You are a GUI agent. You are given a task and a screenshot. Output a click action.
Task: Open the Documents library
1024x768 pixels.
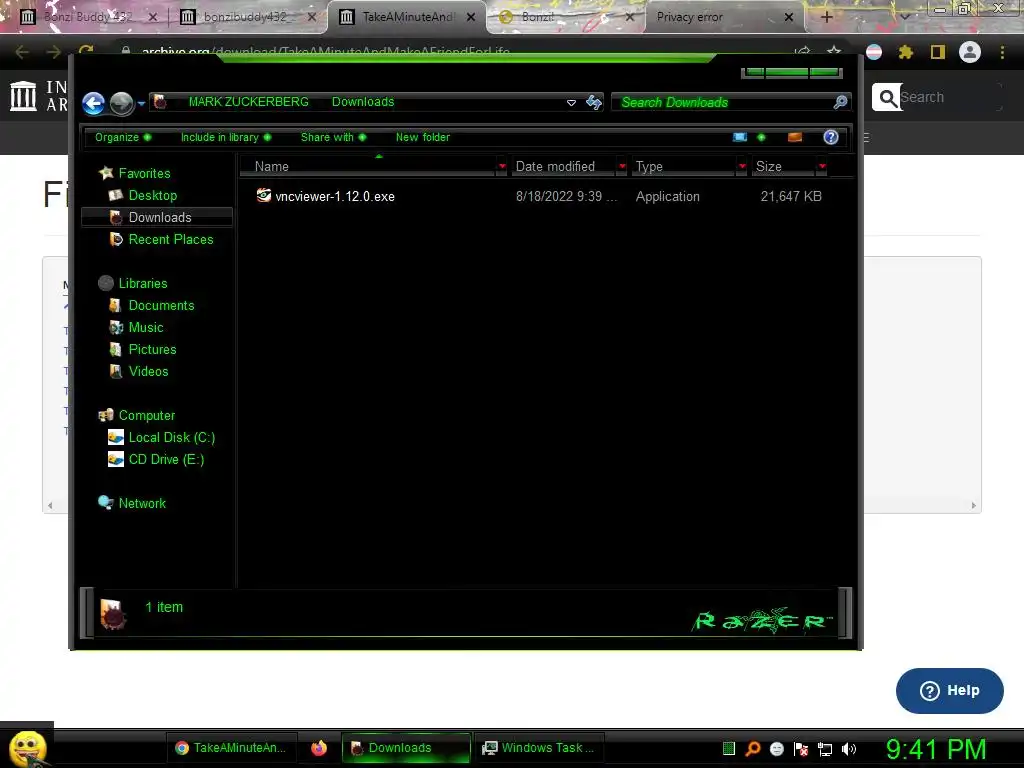[x=161, y=306]
